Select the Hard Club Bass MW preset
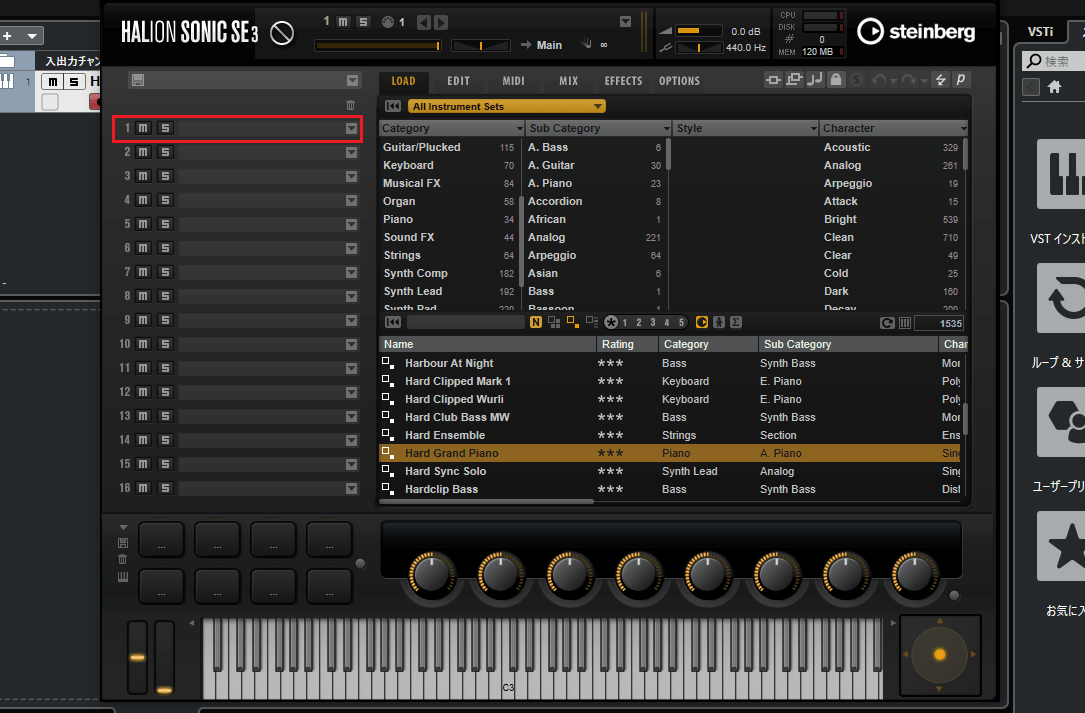The height and width of the screenshot is (713, 1085). coord(456,417)
